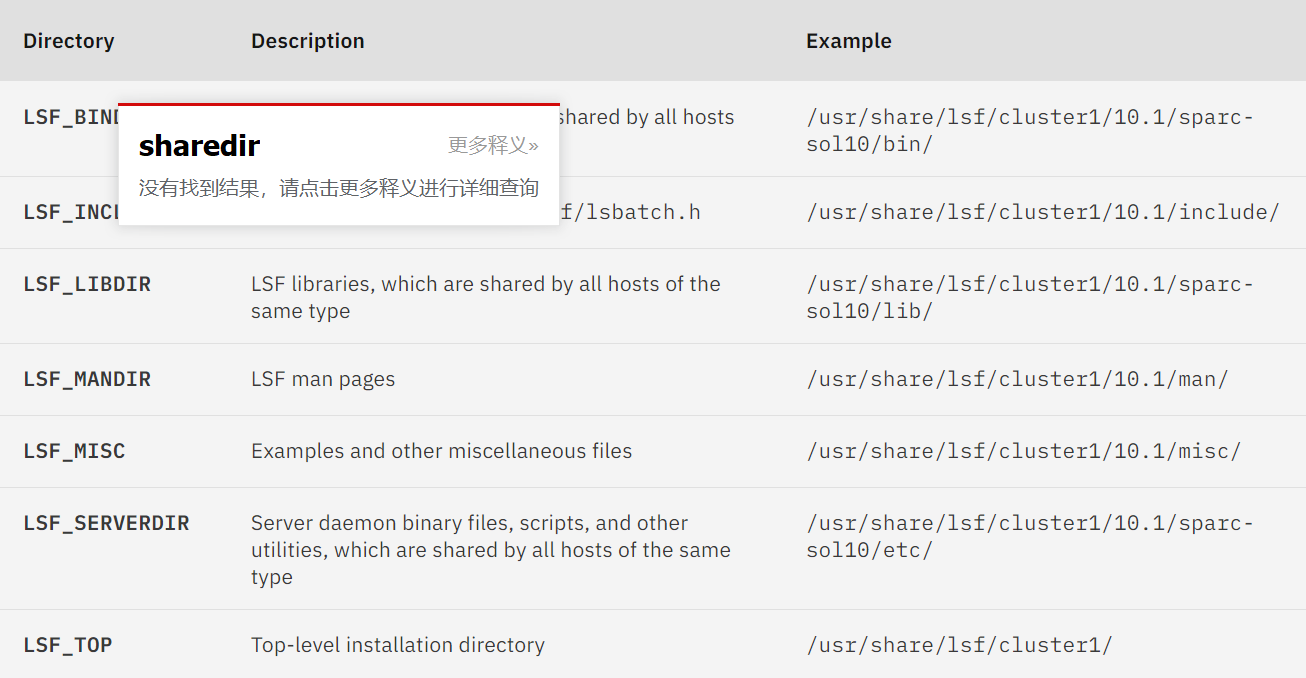The image size is (1306, 678).
Task: Click the Description column header
Action: point(307,41)
